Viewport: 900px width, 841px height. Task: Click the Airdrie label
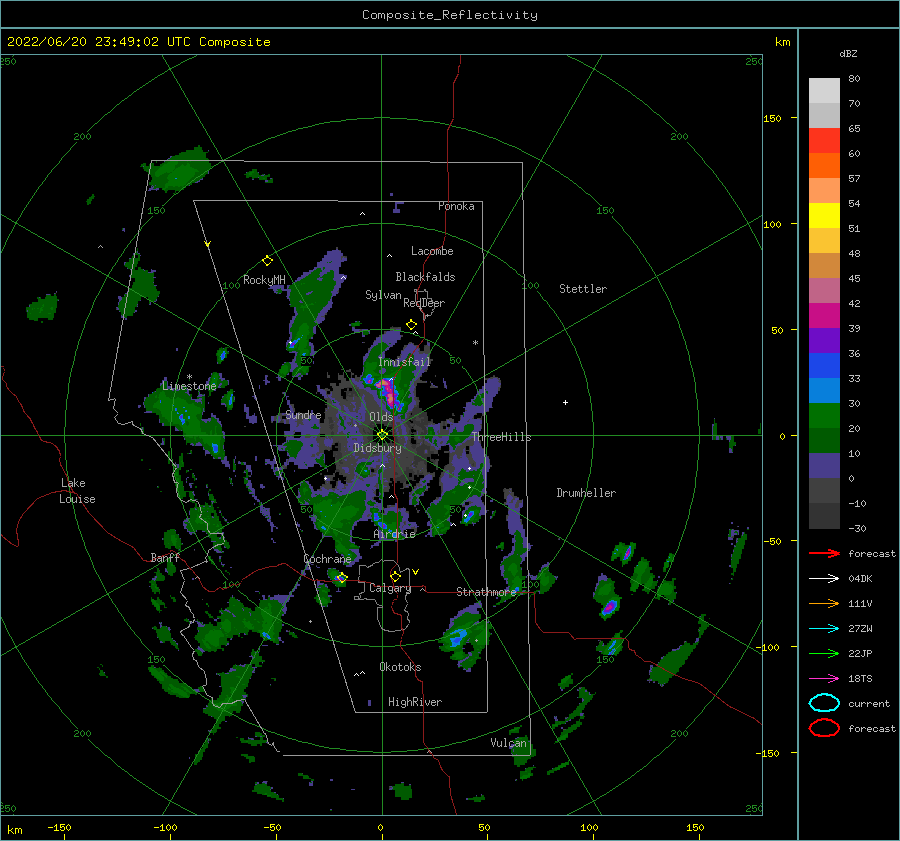[394, 534]
